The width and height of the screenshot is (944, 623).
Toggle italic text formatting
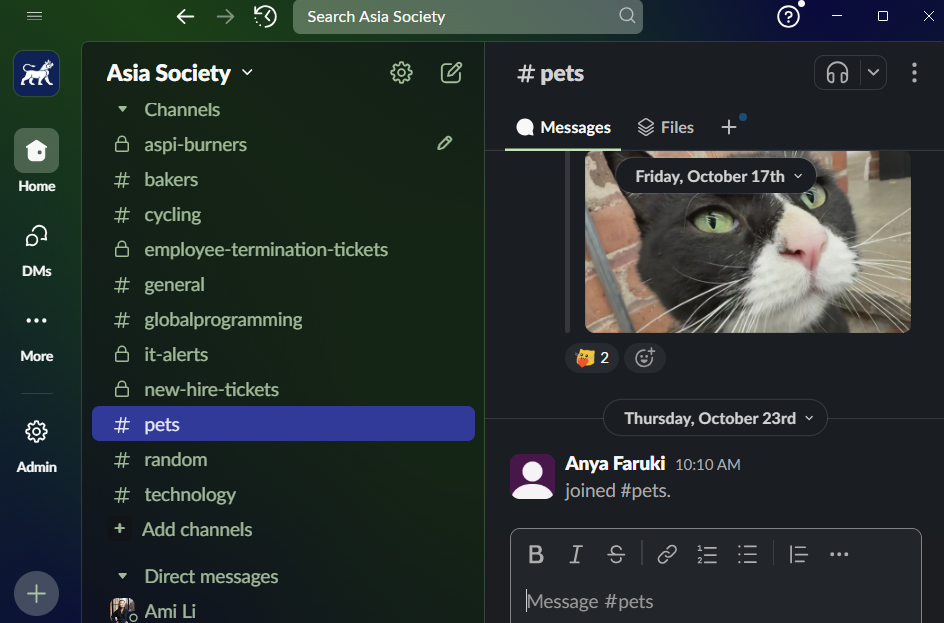pyautogui.click(x=576, y=554)
